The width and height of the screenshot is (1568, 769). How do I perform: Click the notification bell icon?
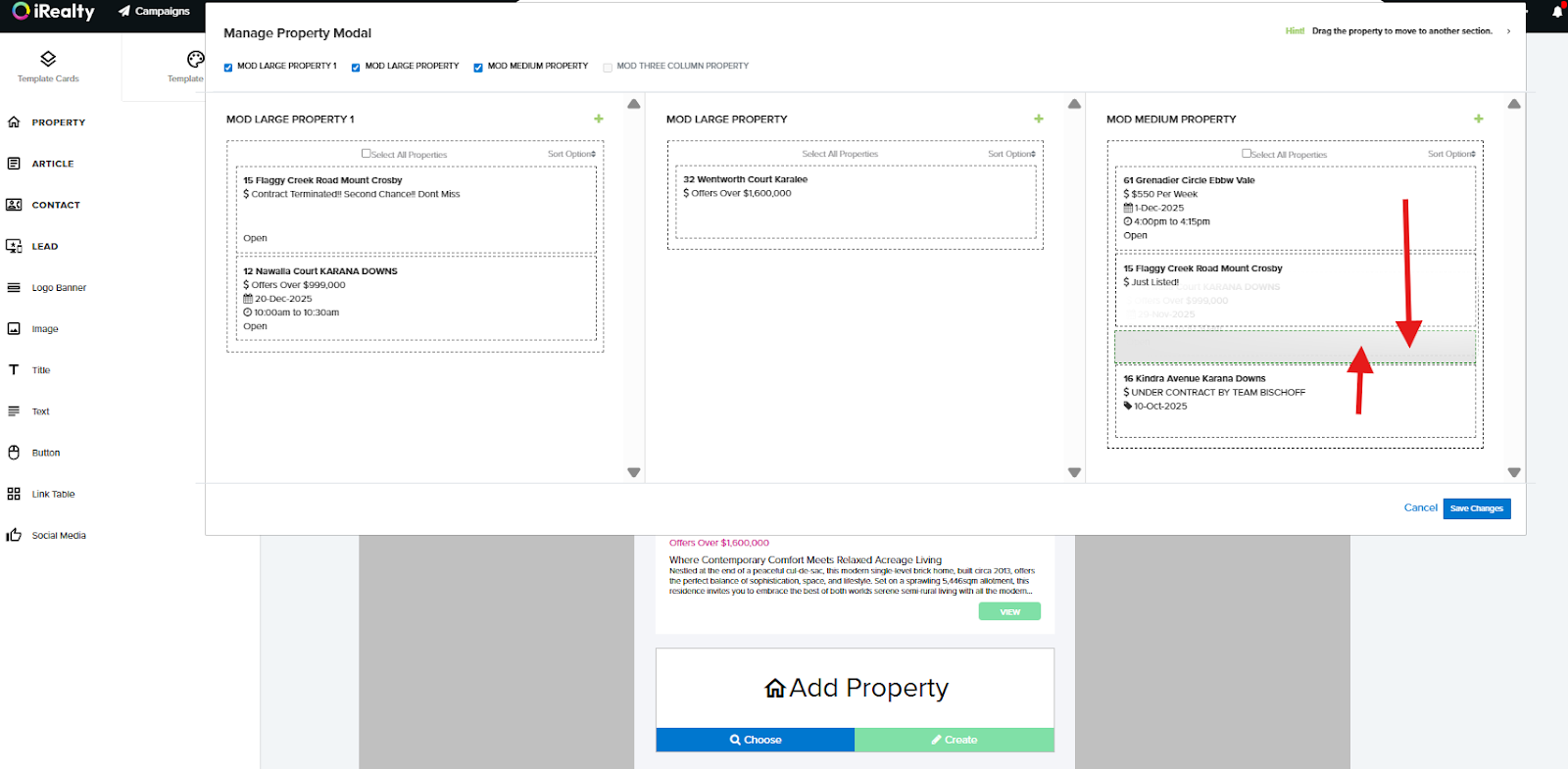pyautogui.click(x=1556, y=12)
